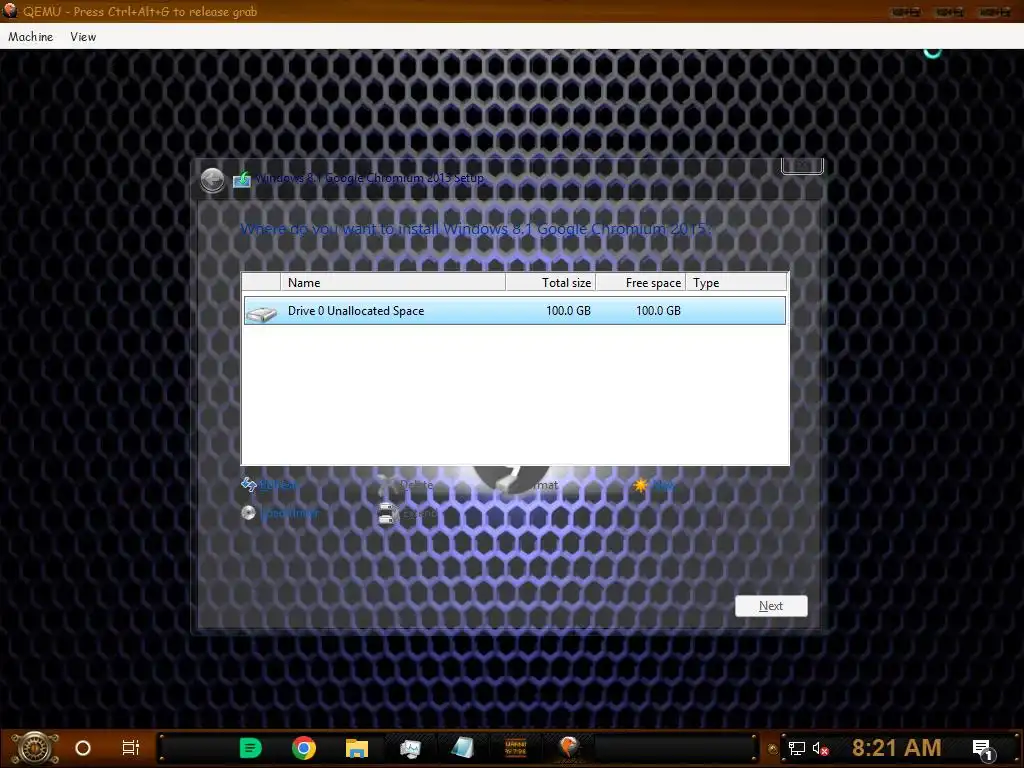The height and width of the screenshot is (768, 1024).
Task: Open the system monitor taskbar icon
Action: [x=410, y=748]
